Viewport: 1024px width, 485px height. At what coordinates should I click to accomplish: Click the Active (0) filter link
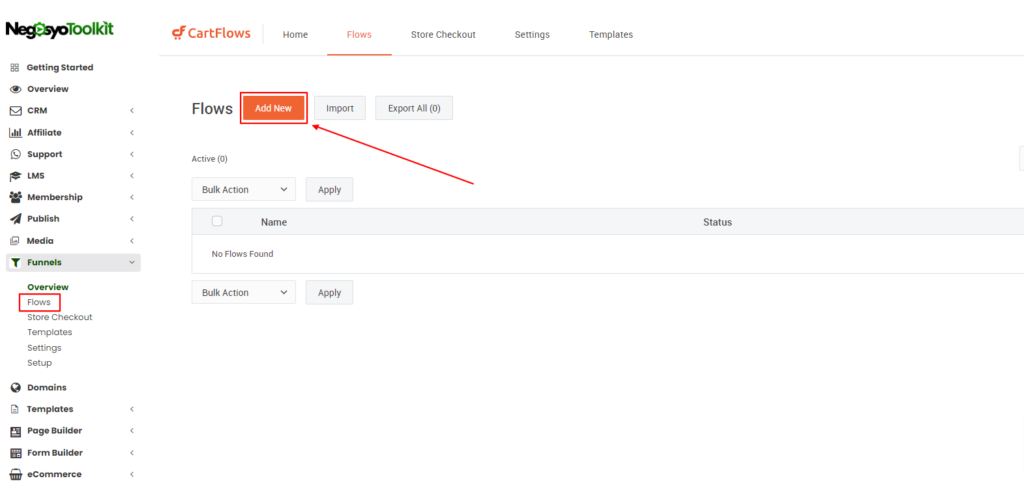[x=210, y=159]
